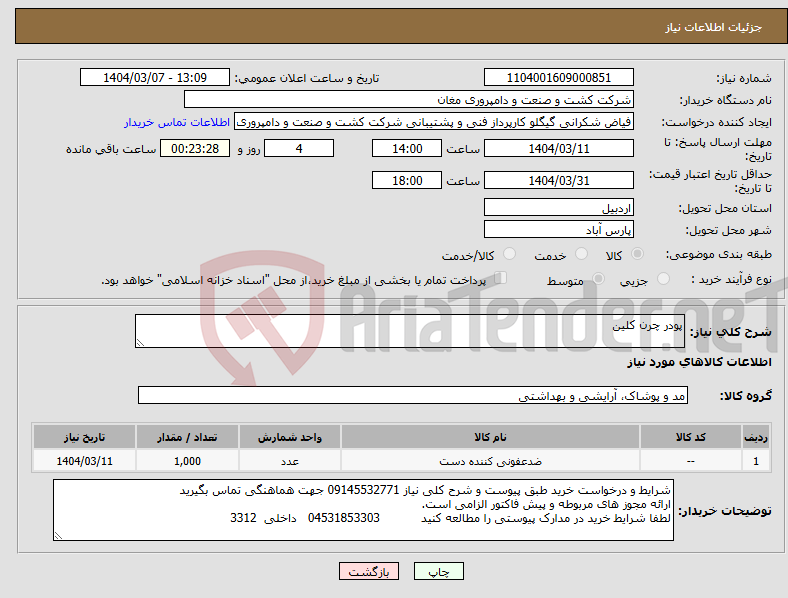788x598 pixels.
Task: Click the general description textarea پودر چرن کلین
Action: tap(410, 331)
